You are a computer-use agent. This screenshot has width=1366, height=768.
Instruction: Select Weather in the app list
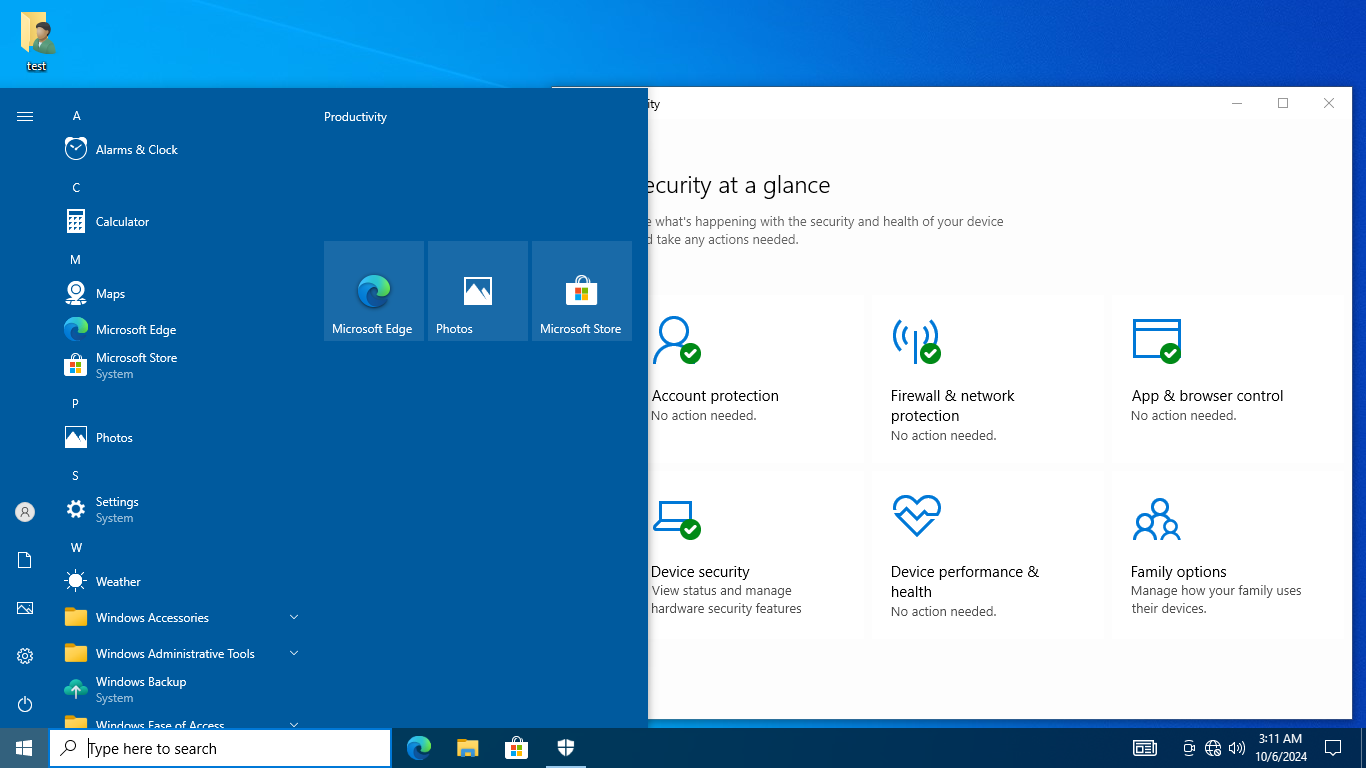pos(182,582)
